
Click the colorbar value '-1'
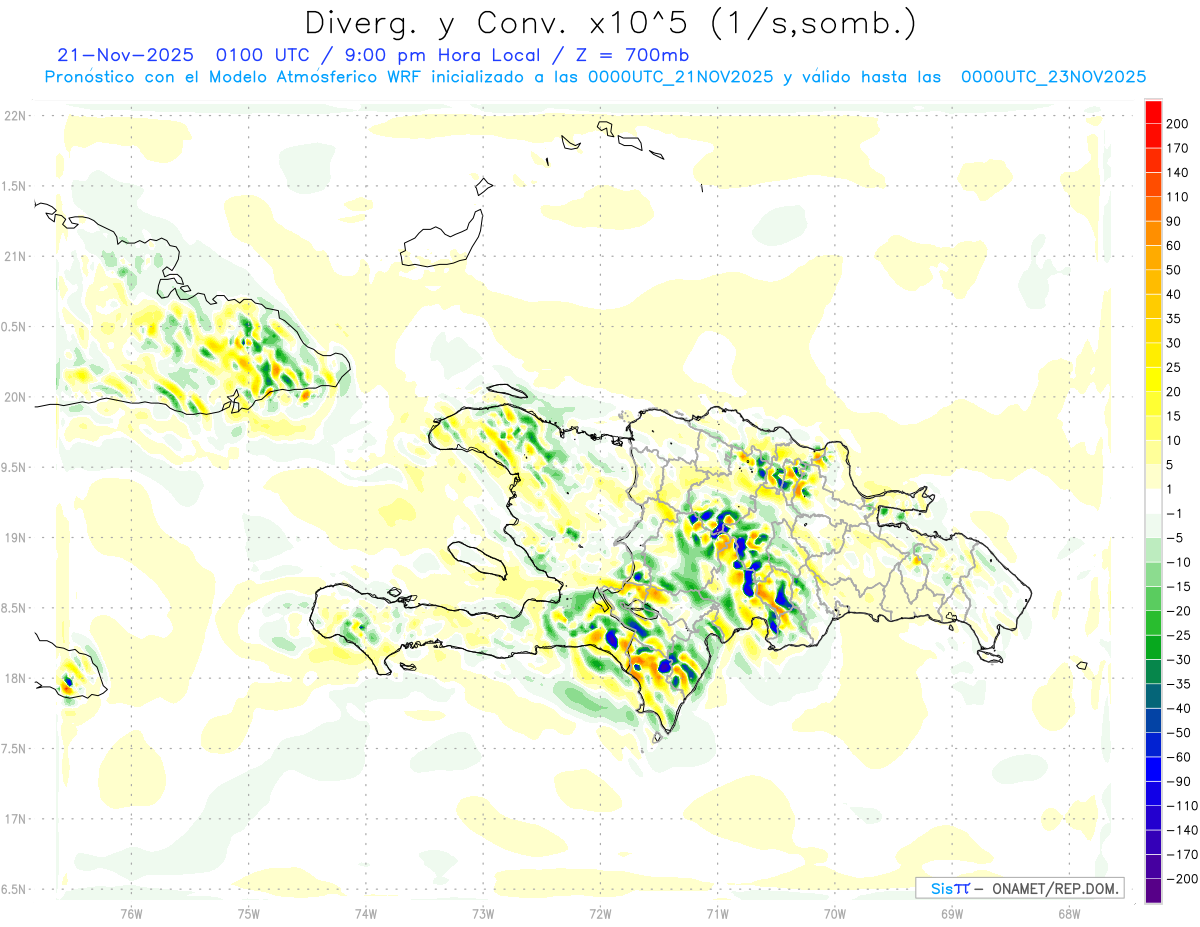point(1173,513)
